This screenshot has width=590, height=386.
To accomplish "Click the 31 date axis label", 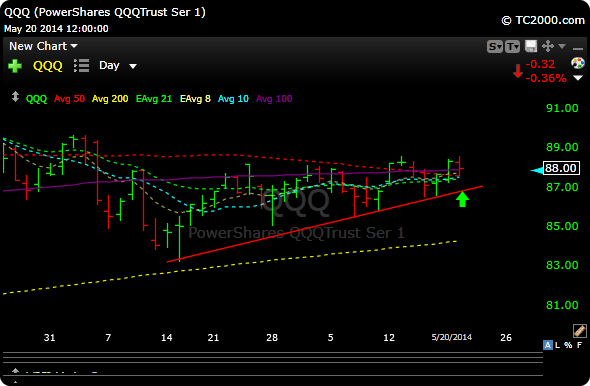I will 49,337.
